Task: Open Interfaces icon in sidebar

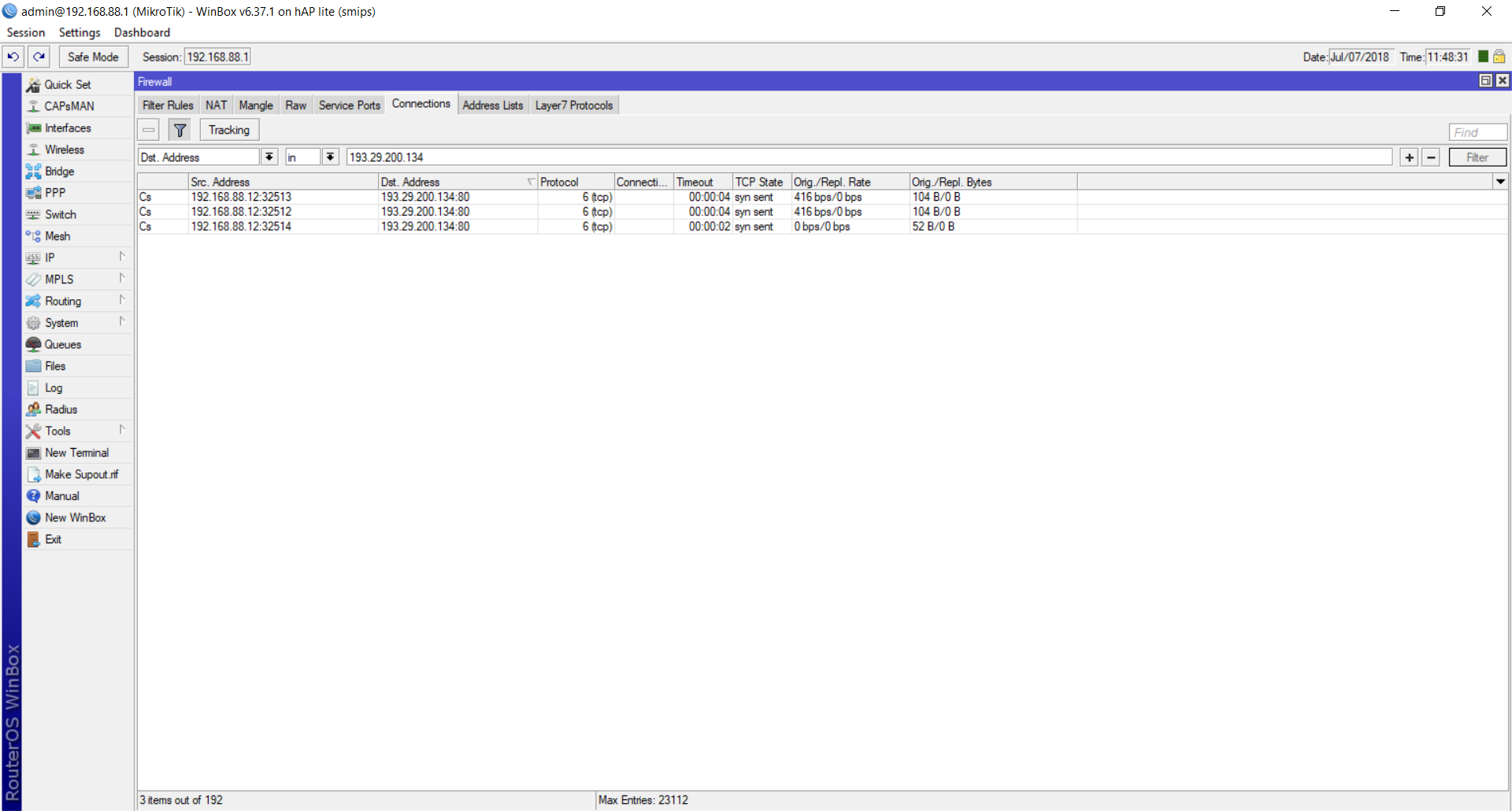Action: [33, 128]
